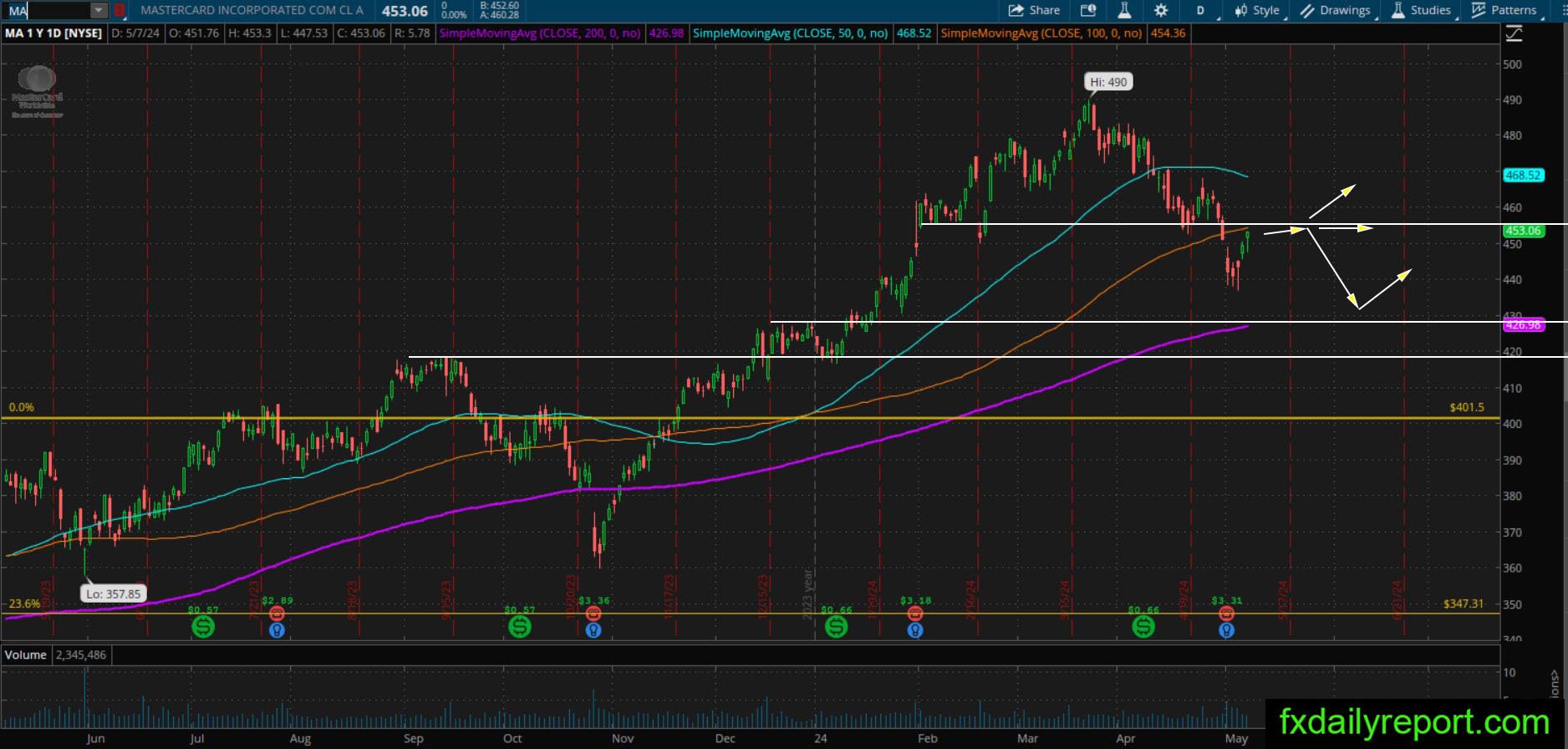Open the D aggregation period dropdown
This screenshot has height=749, width=1568.
(1201, 10)
